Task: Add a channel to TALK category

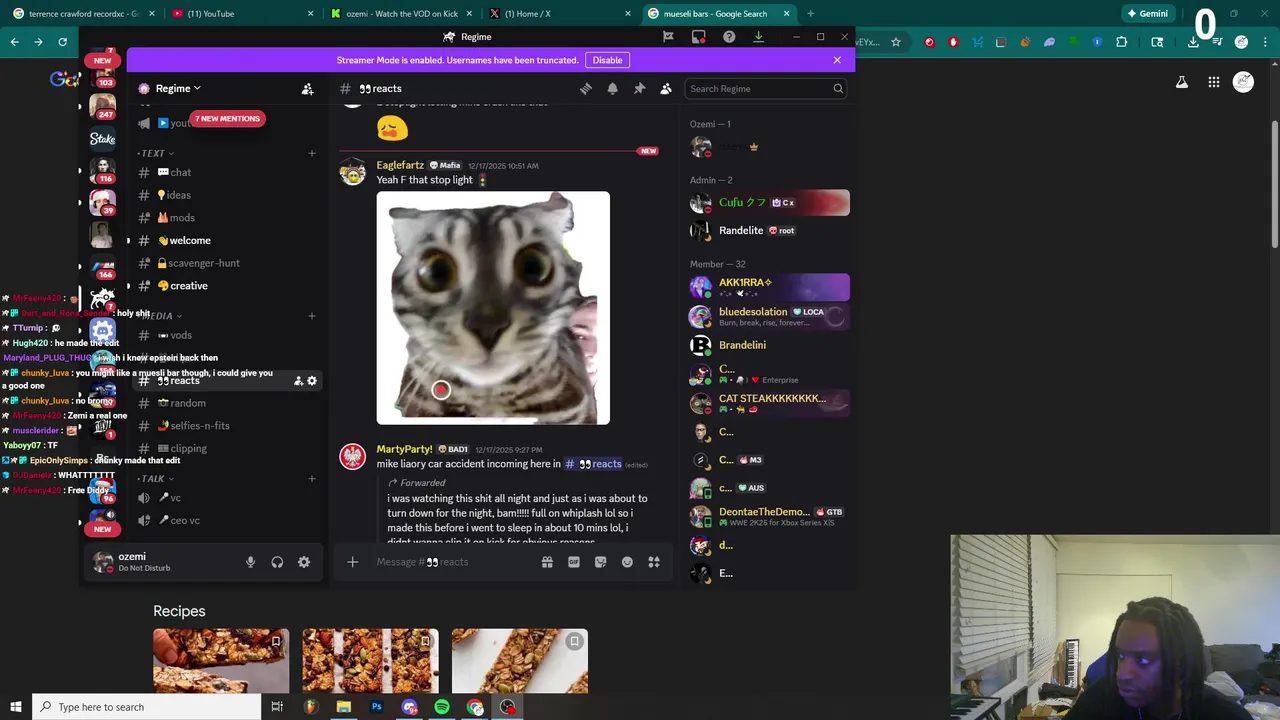Action: pyautogui.click(x=312, y=479)
